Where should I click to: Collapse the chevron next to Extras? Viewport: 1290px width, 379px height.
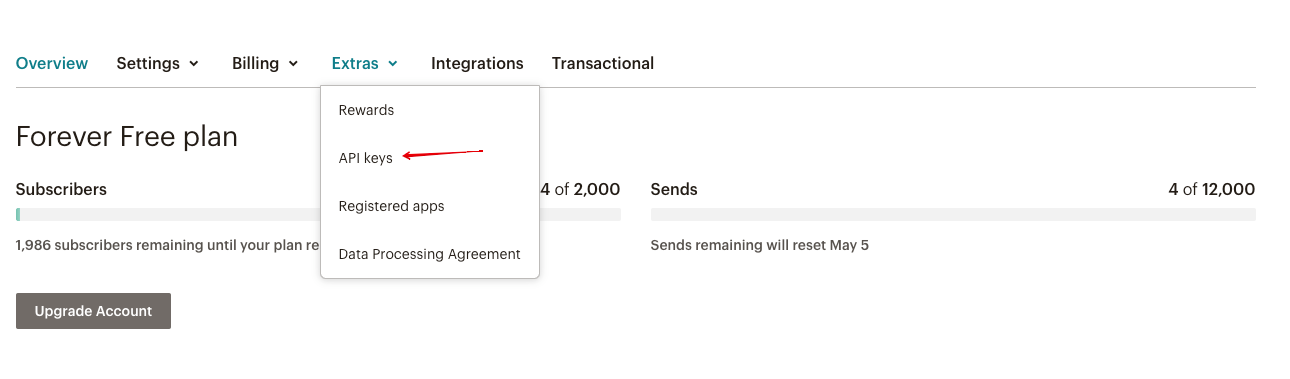[x=393, y=64]
